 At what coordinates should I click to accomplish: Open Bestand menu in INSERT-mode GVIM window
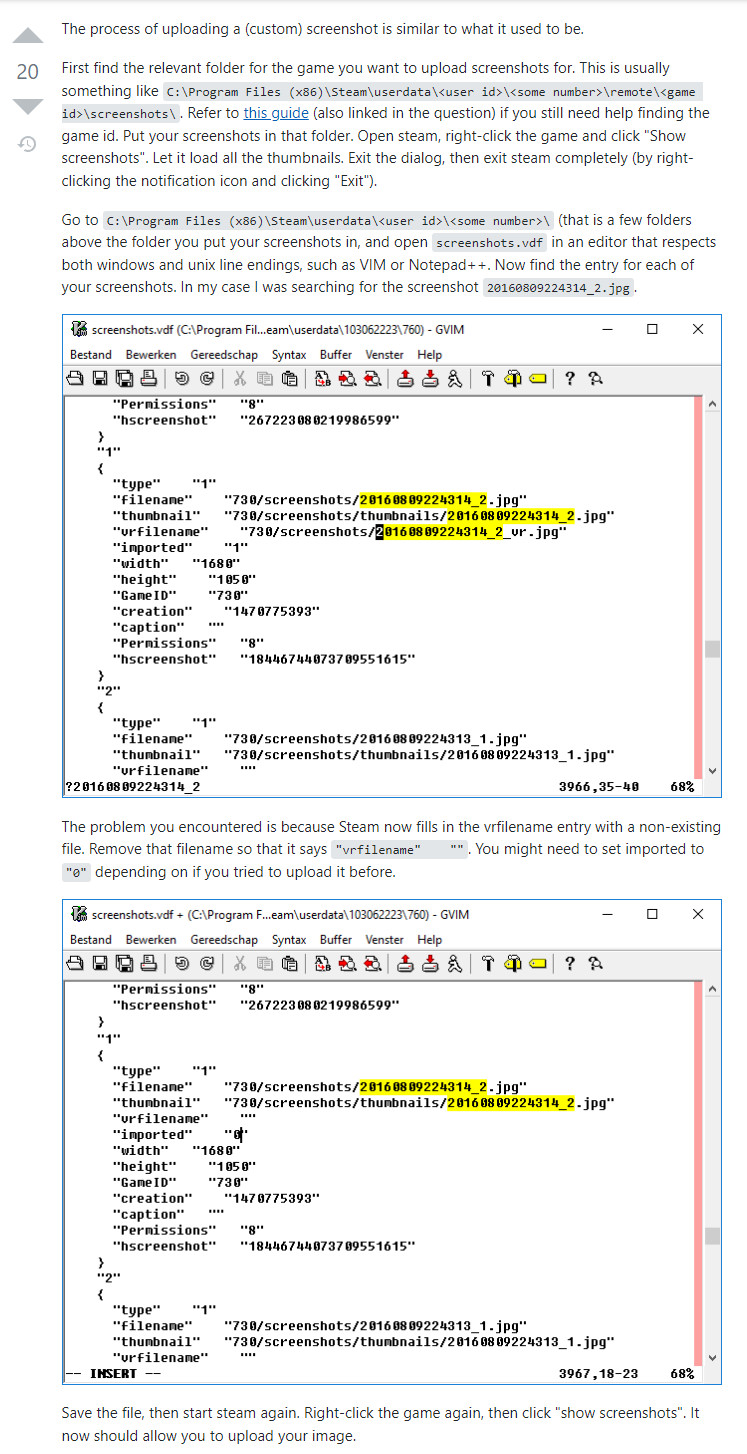[x=91, y=940]
